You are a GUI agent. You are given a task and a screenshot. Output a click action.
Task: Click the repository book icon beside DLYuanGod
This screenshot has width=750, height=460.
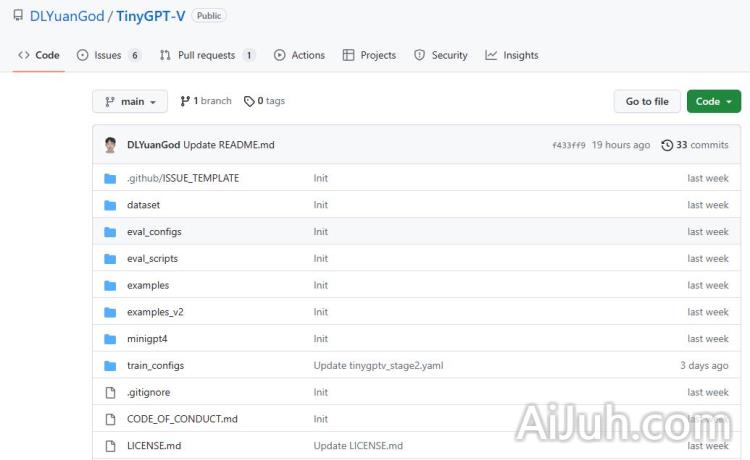tap(18, 16)
